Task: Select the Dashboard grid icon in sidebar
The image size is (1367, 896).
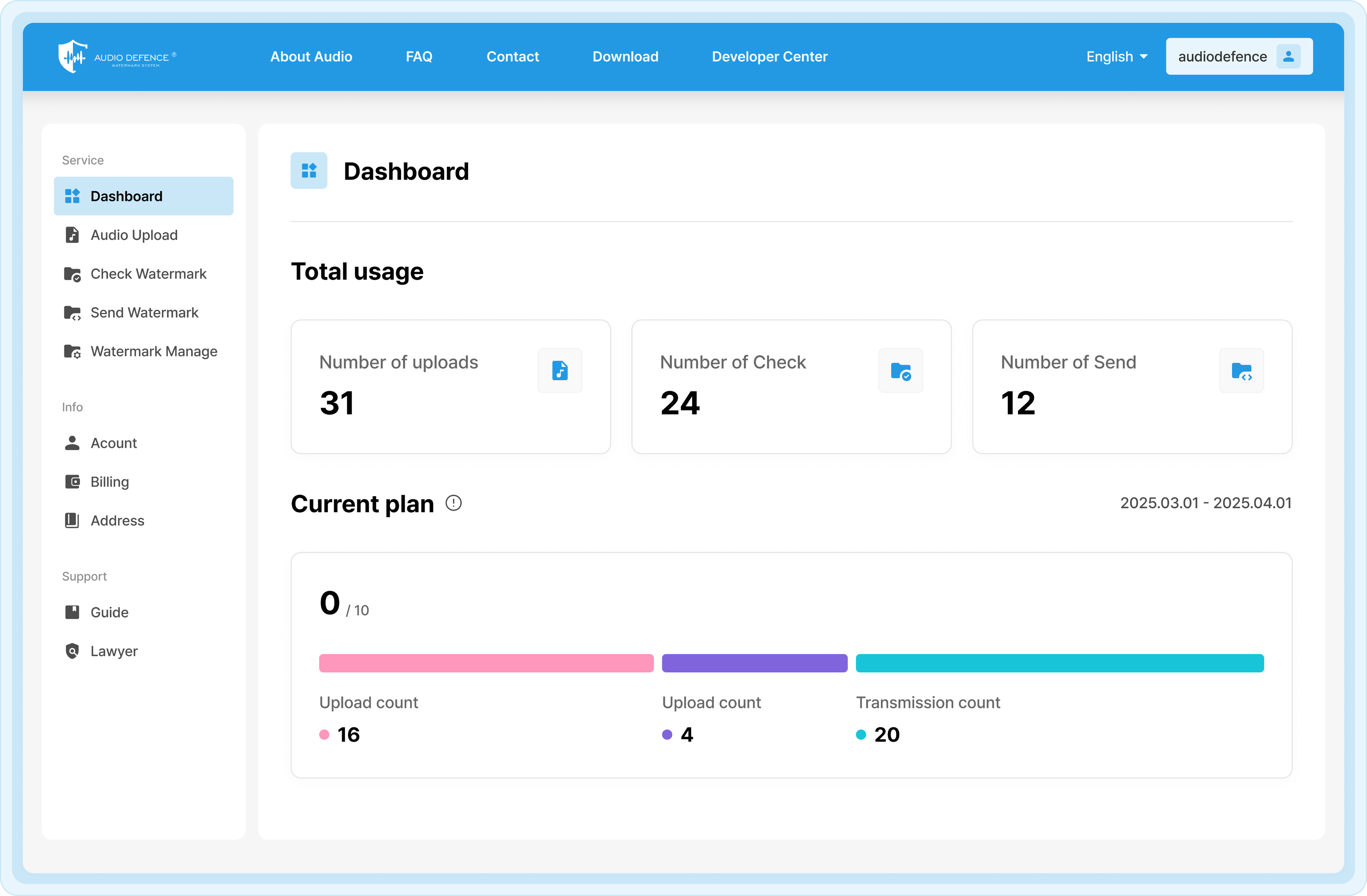Action: [x=73, y=196]
